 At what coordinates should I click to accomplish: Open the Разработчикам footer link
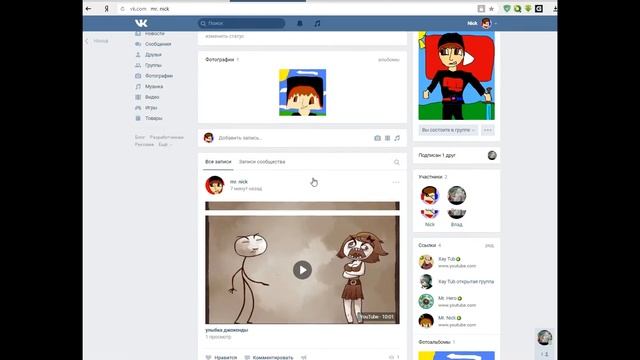(x=167, y=137)
